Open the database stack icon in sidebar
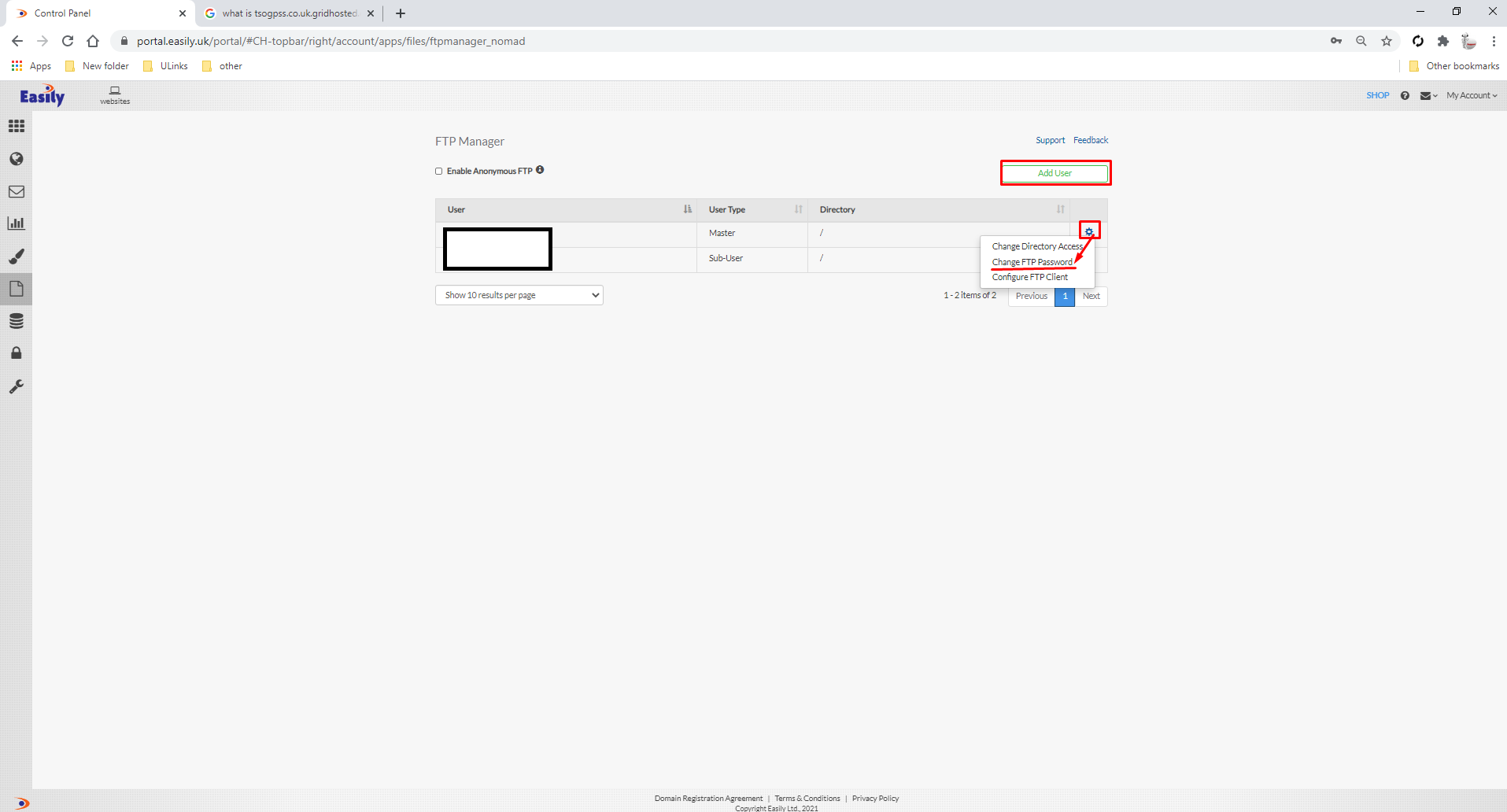Image resolution: width=1507 pixels, height=812 pixels. [x=17, y=321]
